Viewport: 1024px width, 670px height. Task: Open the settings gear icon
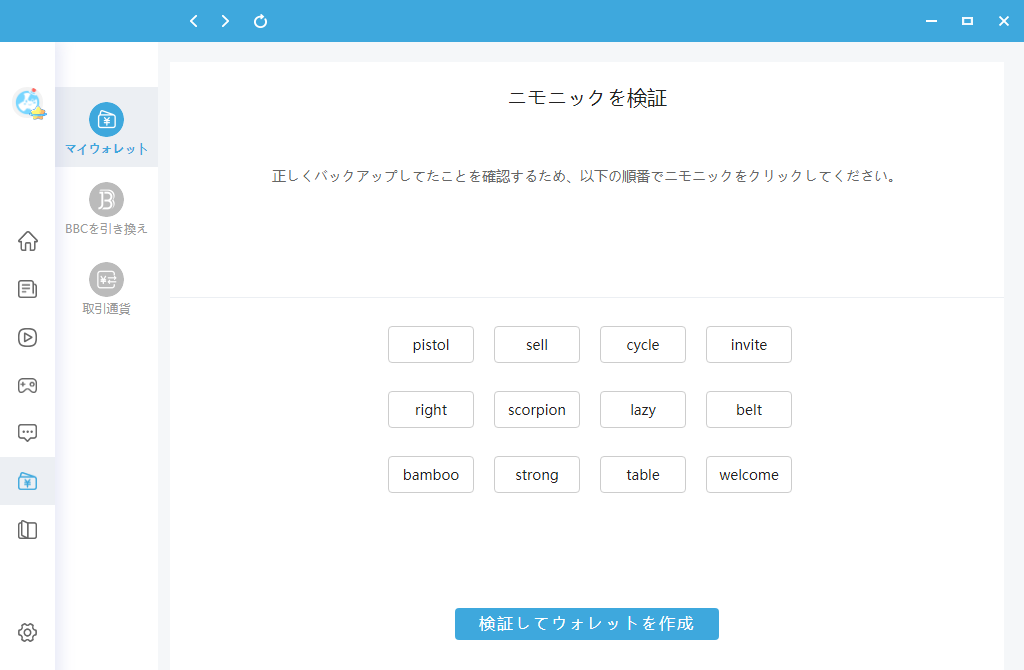(x=28, y=632)
